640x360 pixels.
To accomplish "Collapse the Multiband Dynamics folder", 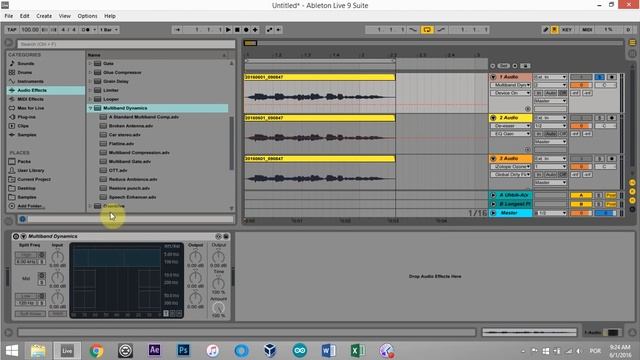I will coord(90,108).
